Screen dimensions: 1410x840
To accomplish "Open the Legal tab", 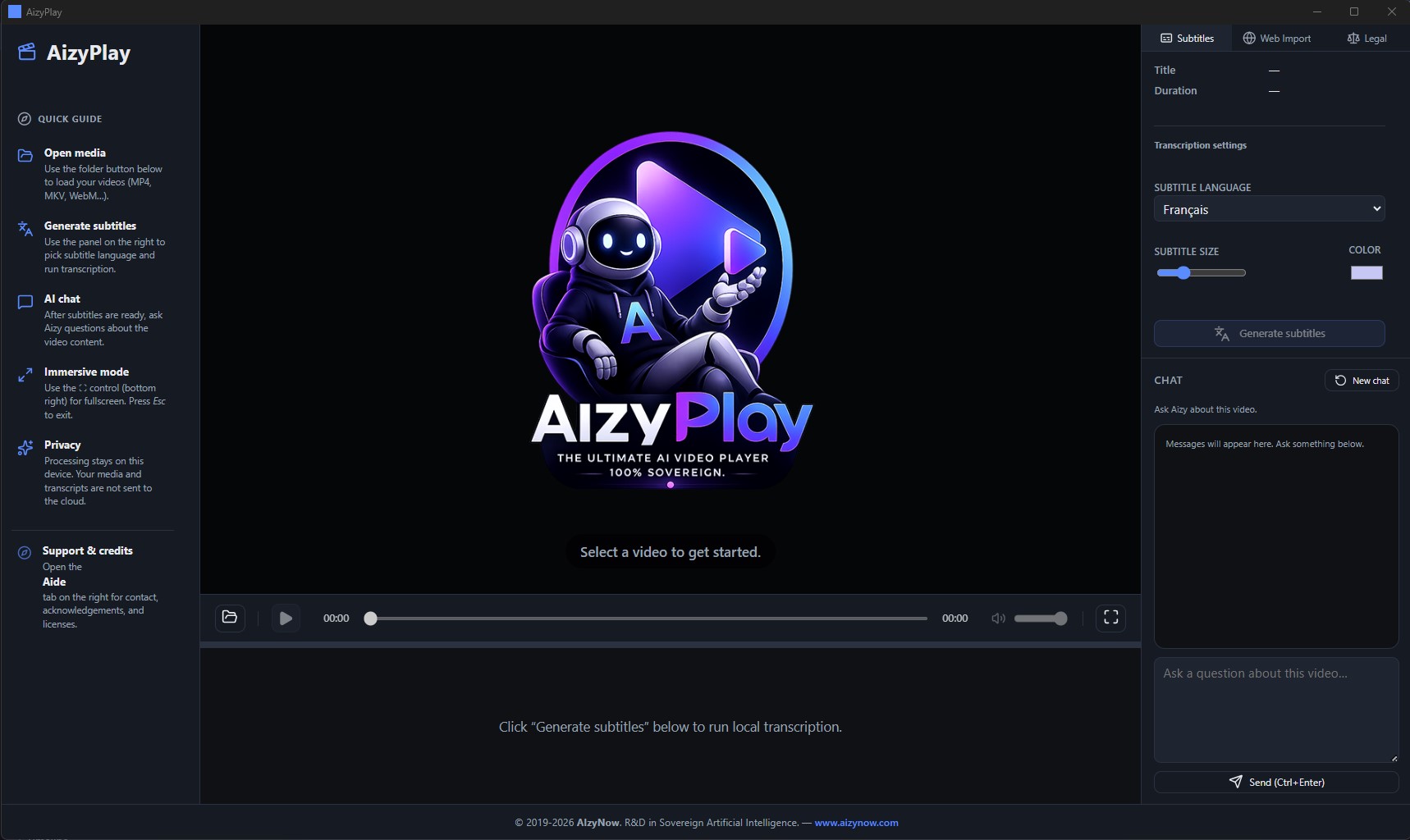I will click(1367, 38).
